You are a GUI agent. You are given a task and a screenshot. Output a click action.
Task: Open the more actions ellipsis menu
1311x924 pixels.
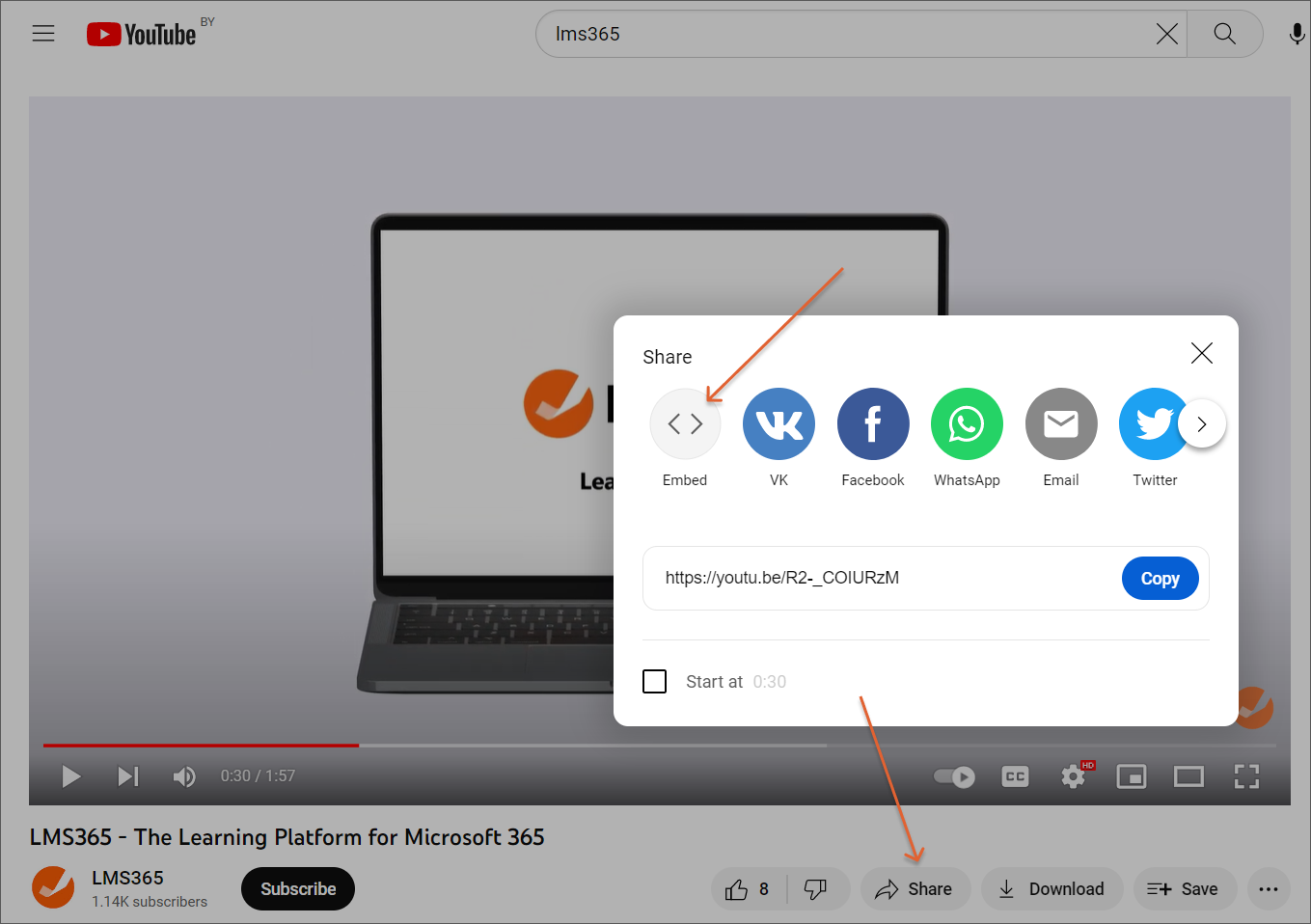click(x=1269, y=889)
